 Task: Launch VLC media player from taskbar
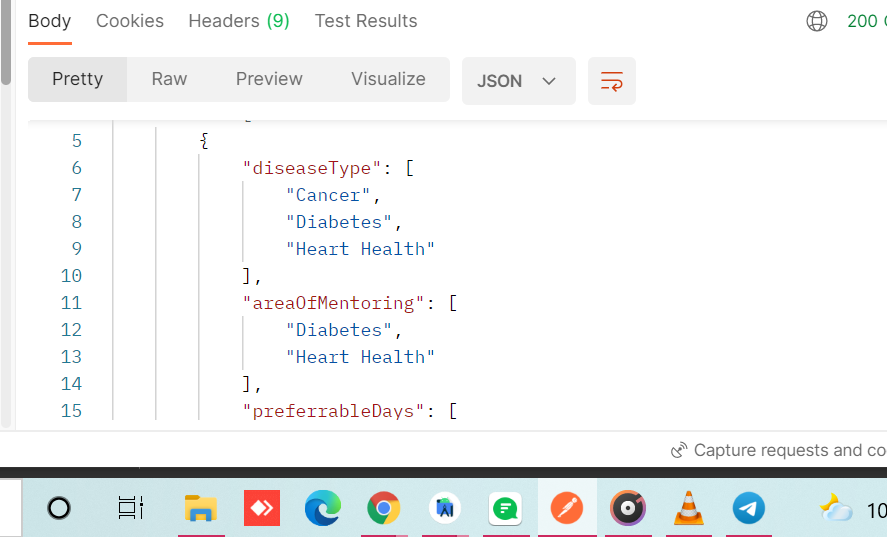click(688, 508)
